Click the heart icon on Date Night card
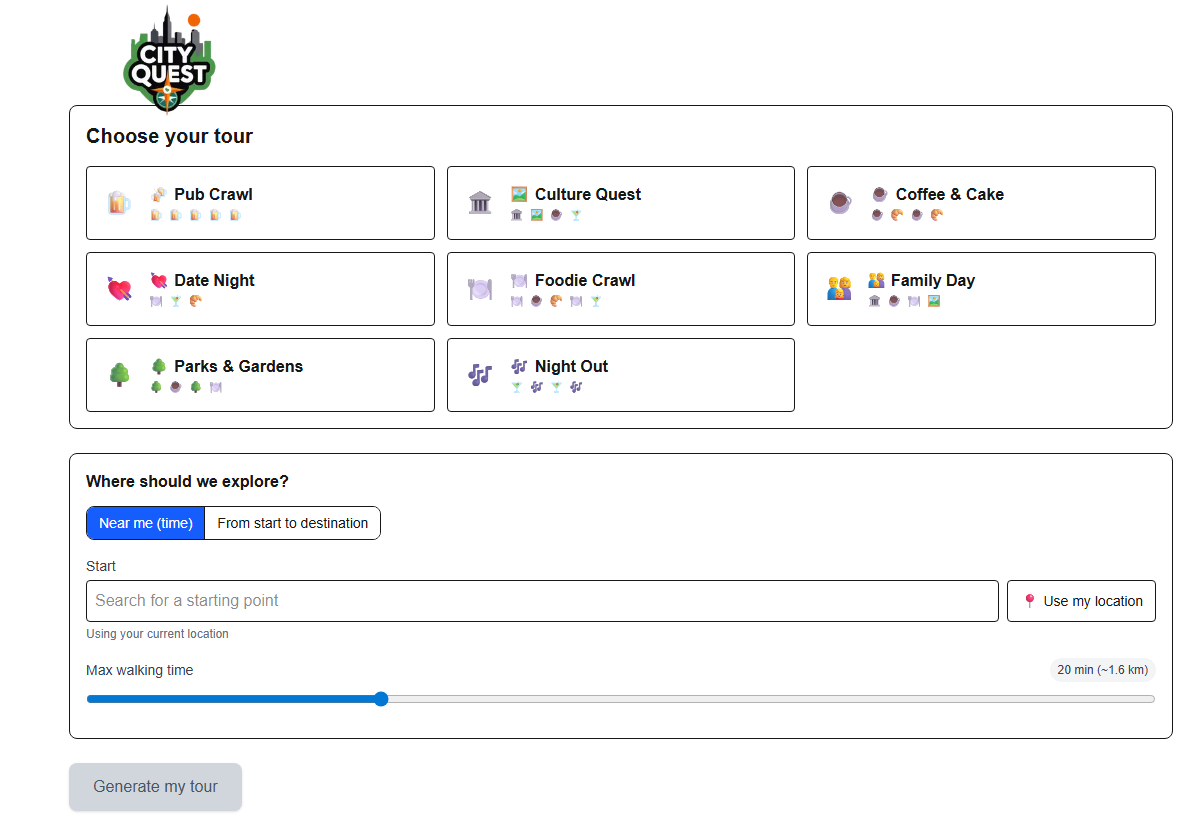 click(119, 288)
